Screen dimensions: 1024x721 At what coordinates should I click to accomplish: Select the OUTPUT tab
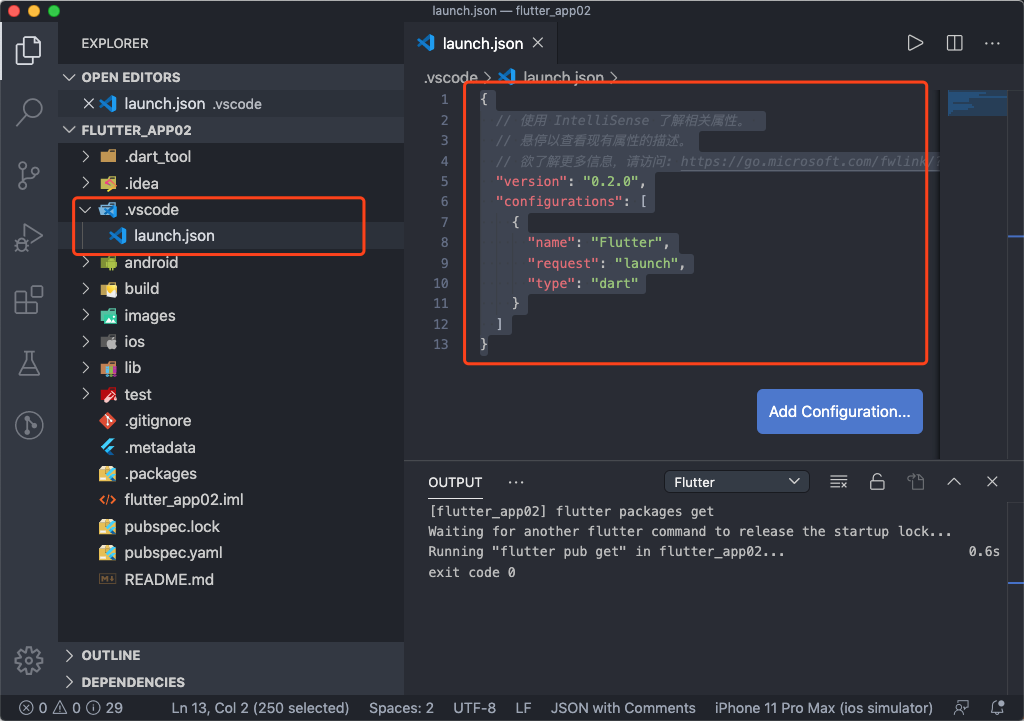(x=454, y=481)
